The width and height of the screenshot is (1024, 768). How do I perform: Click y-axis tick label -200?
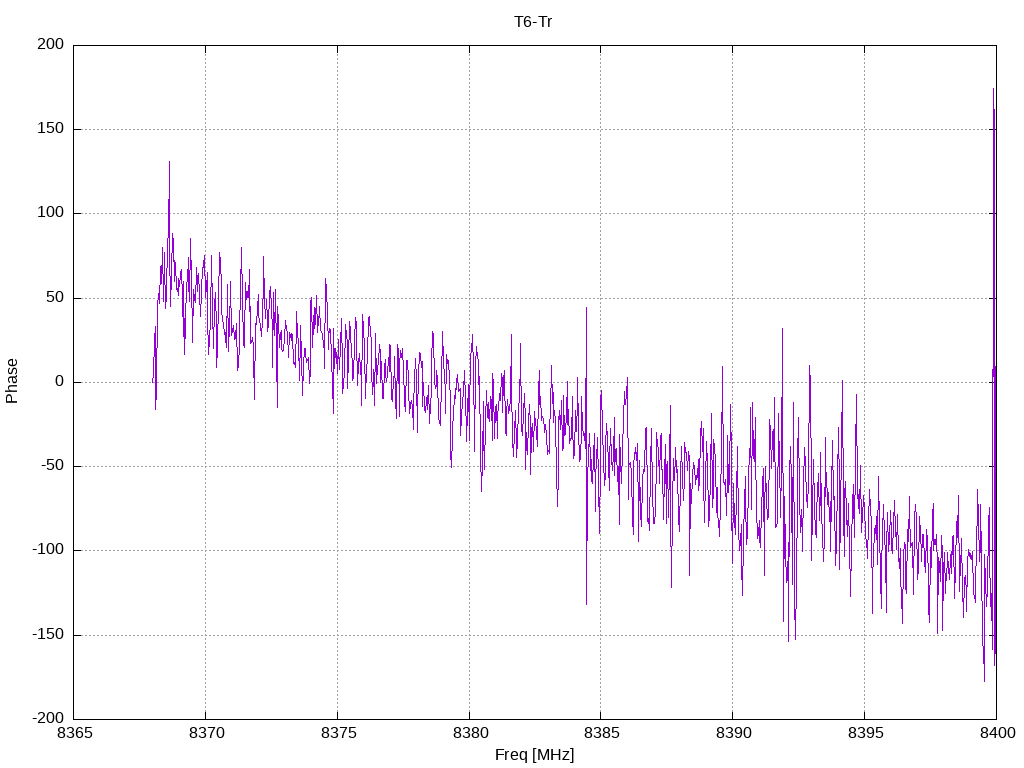point(48,719)
